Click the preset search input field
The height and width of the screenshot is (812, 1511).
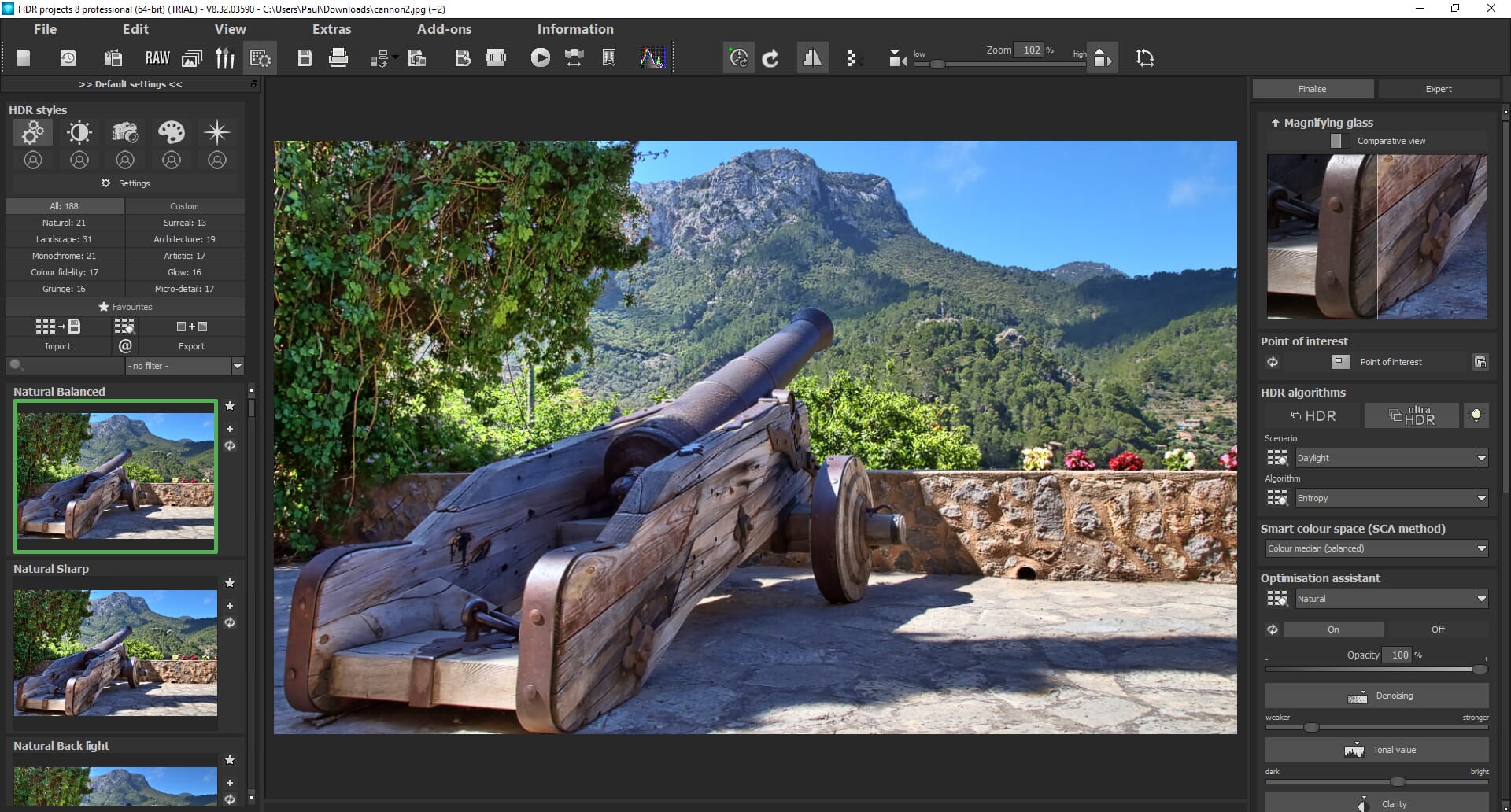pos(65,366)
